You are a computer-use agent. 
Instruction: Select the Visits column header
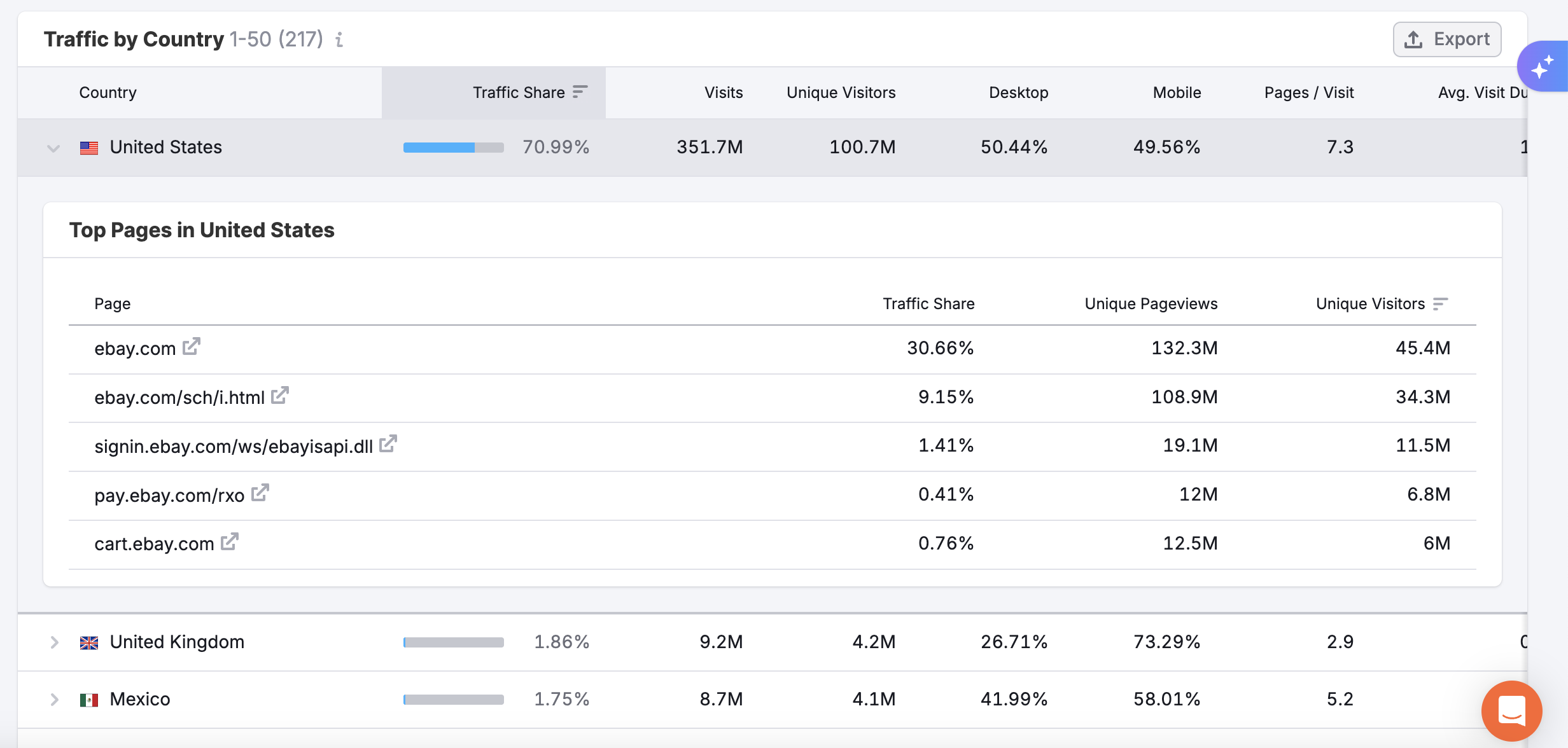pos(723,92)
